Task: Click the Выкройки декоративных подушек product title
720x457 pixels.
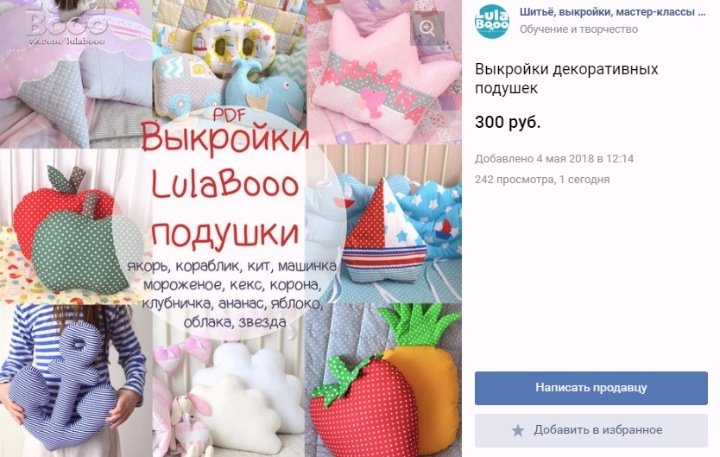Action: 566,79
